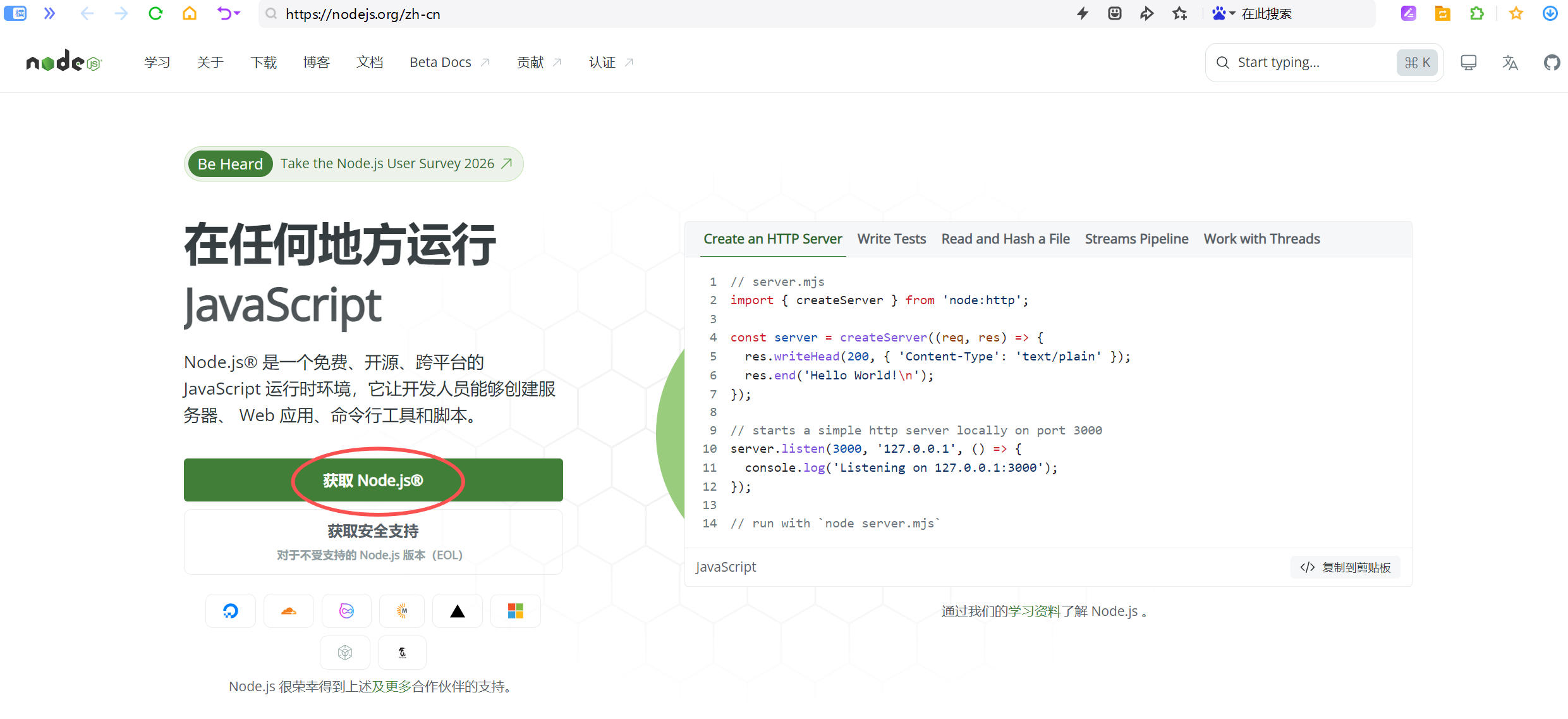Click the URL address bar
Viewport: 1568px width, 719px height.
(664, 14)
